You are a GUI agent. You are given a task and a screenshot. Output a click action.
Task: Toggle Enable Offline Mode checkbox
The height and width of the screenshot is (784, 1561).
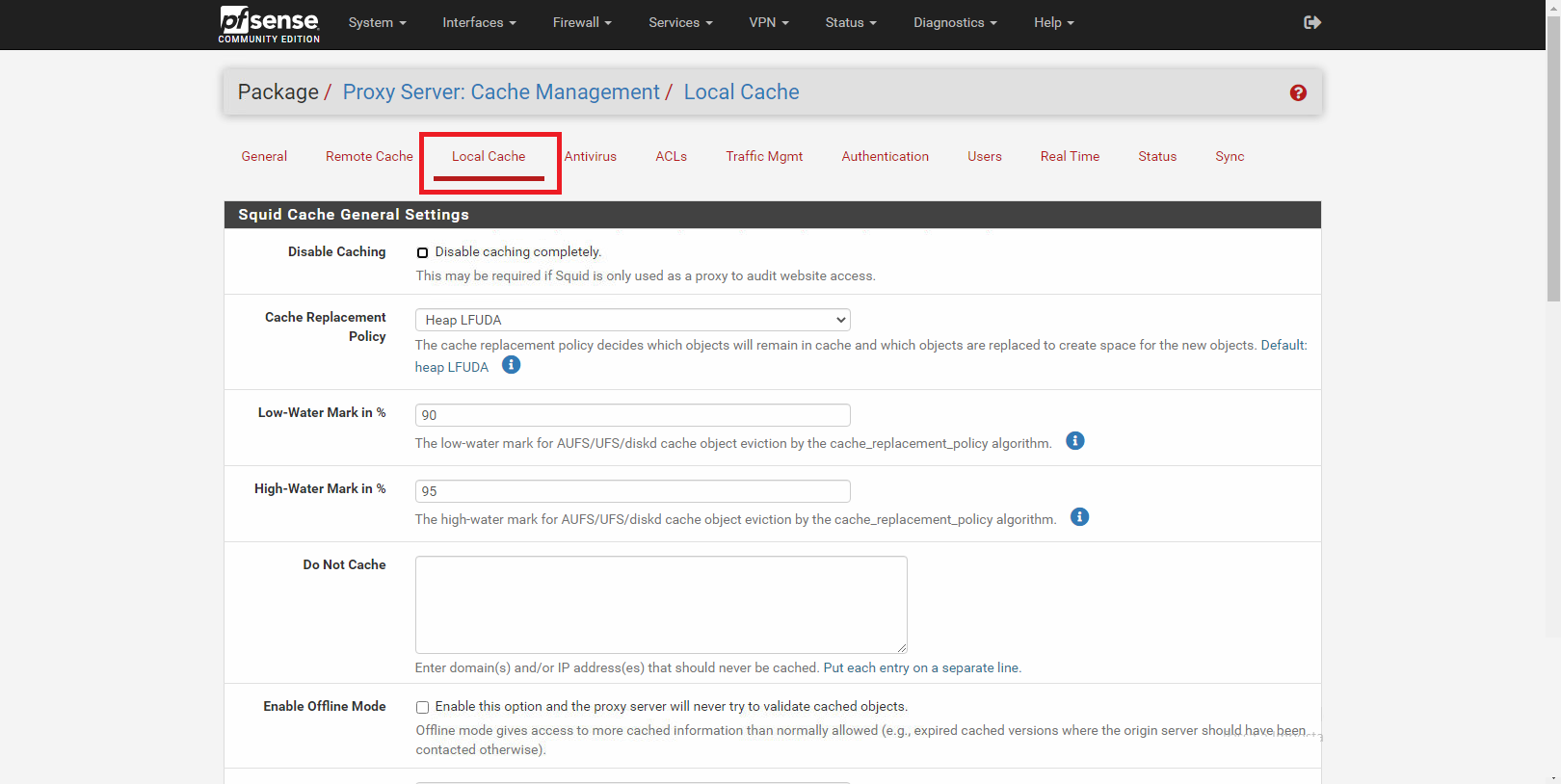click(422, 707)
